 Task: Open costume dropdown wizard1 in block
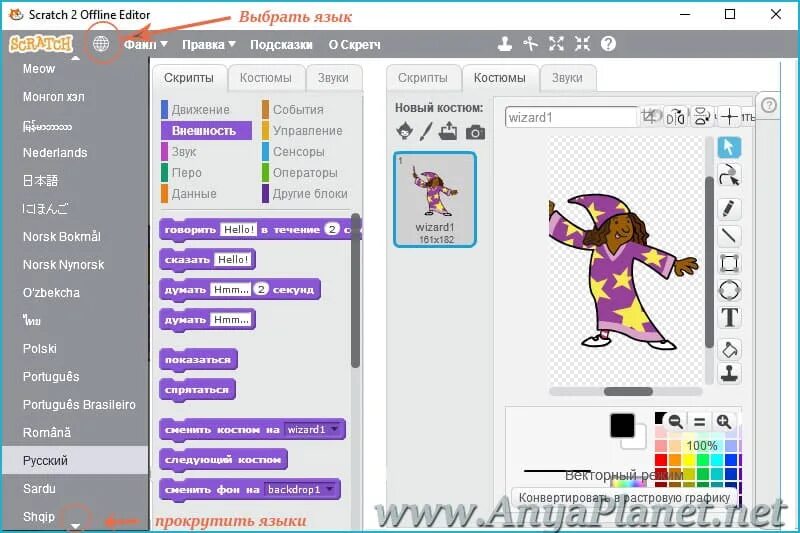click(313, 429)
